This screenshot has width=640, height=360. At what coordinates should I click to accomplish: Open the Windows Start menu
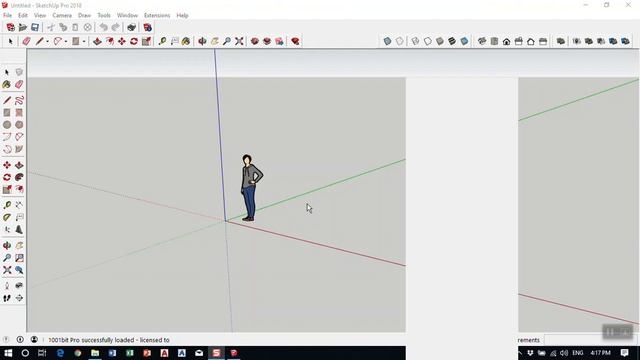click(8, 353)
